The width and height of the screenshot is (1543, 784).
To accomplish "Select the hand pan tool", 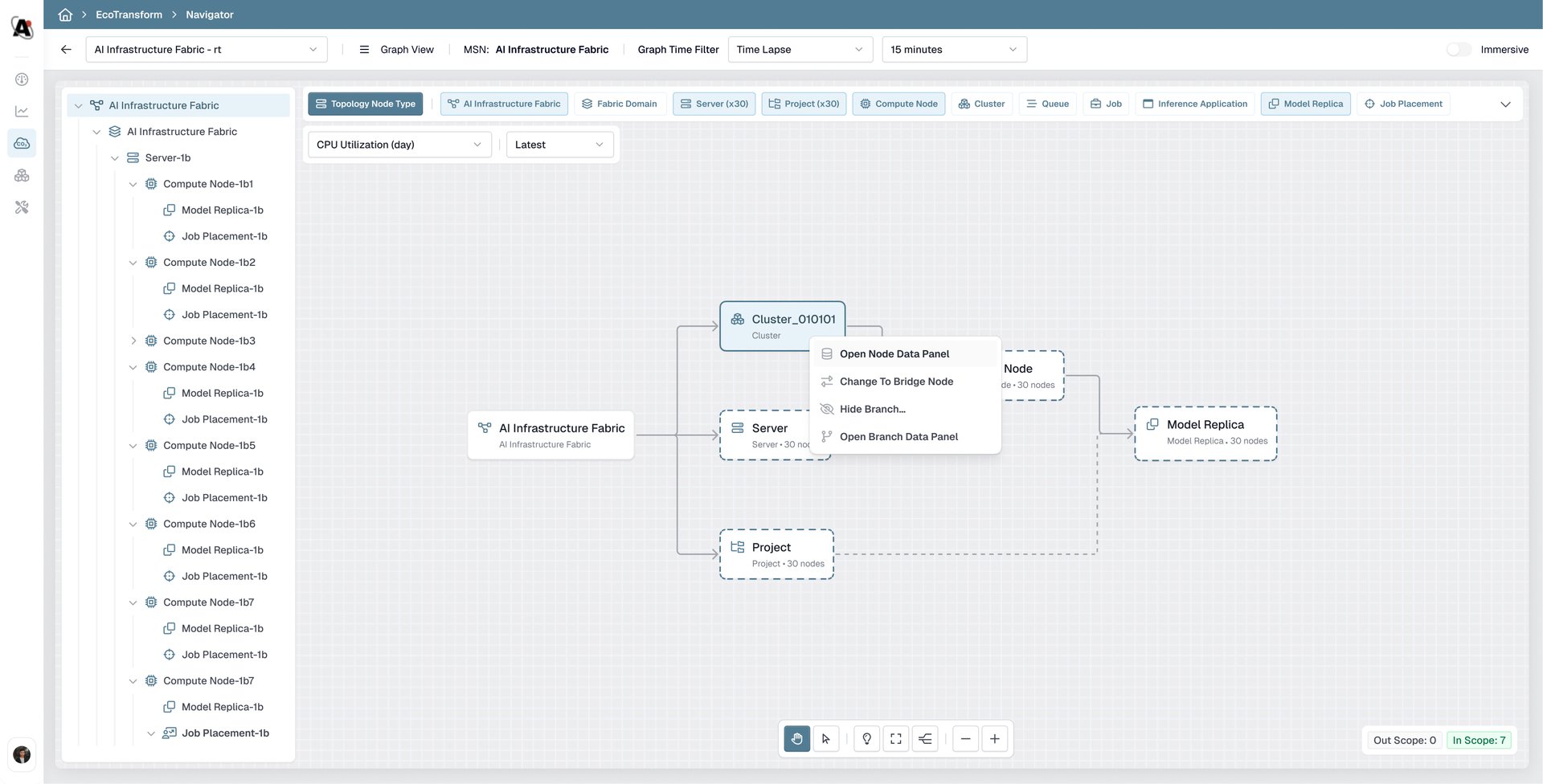I will [796, 739].
